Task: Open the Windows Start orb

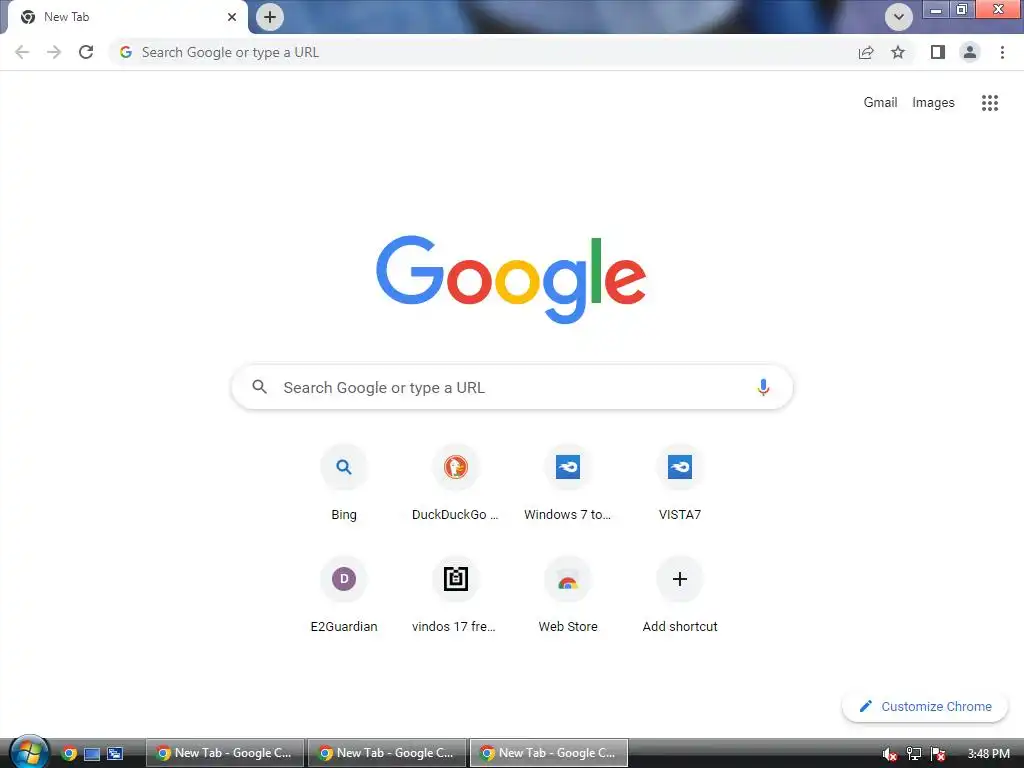Action: coord(29,752)
